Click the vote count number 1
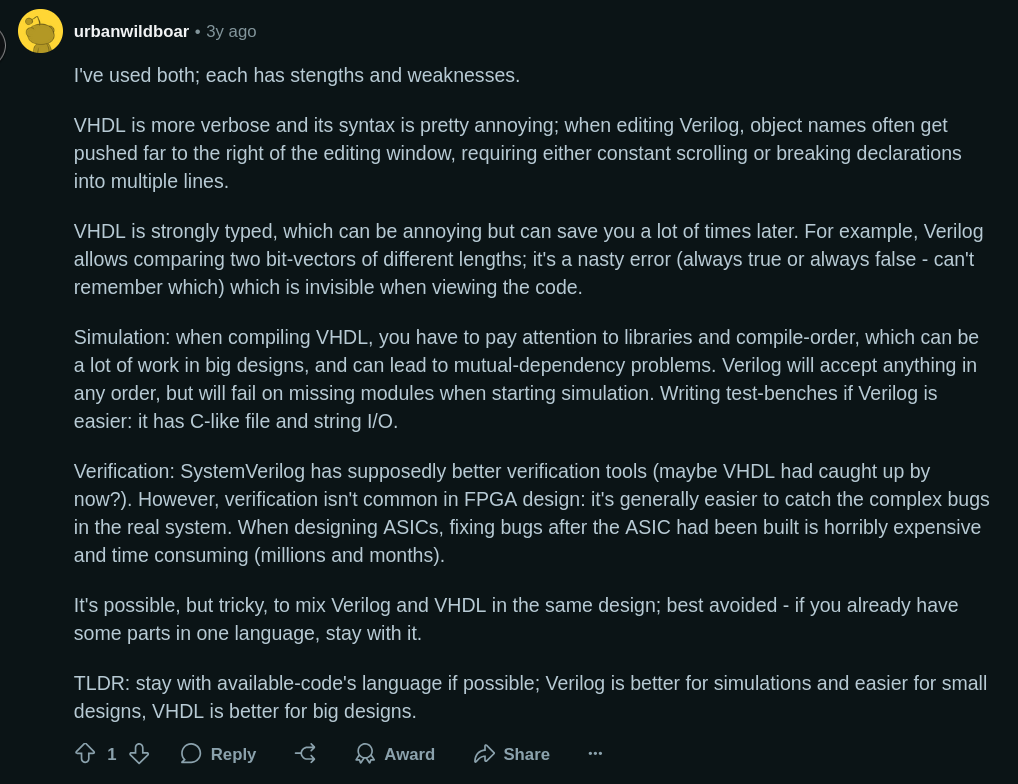1018x784 pixels. (112, 754)
